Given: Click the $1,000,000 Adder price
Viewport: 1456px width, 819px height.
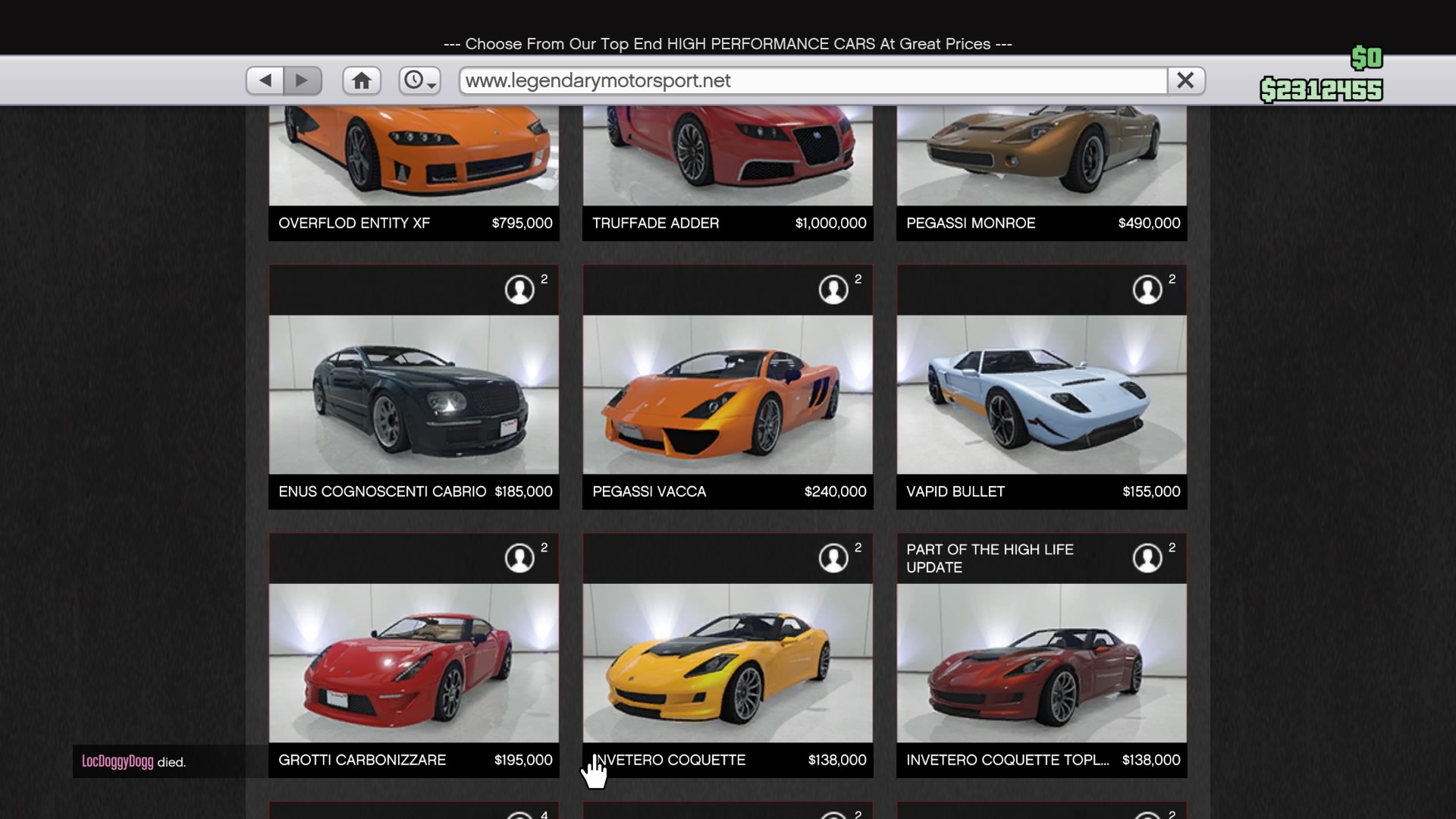Looking at the screenshot, I should point(831,223).
